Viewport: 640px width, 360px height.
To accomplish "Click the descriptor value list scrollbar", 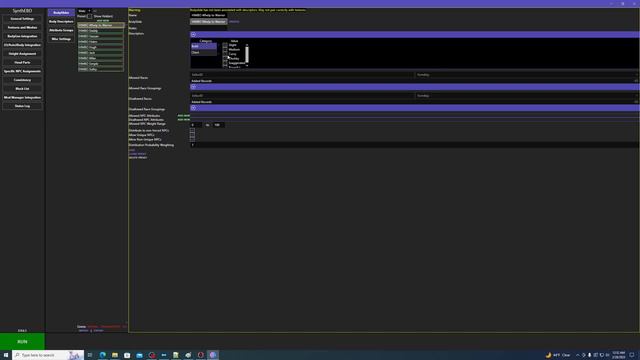I will (x=247, y=54).
